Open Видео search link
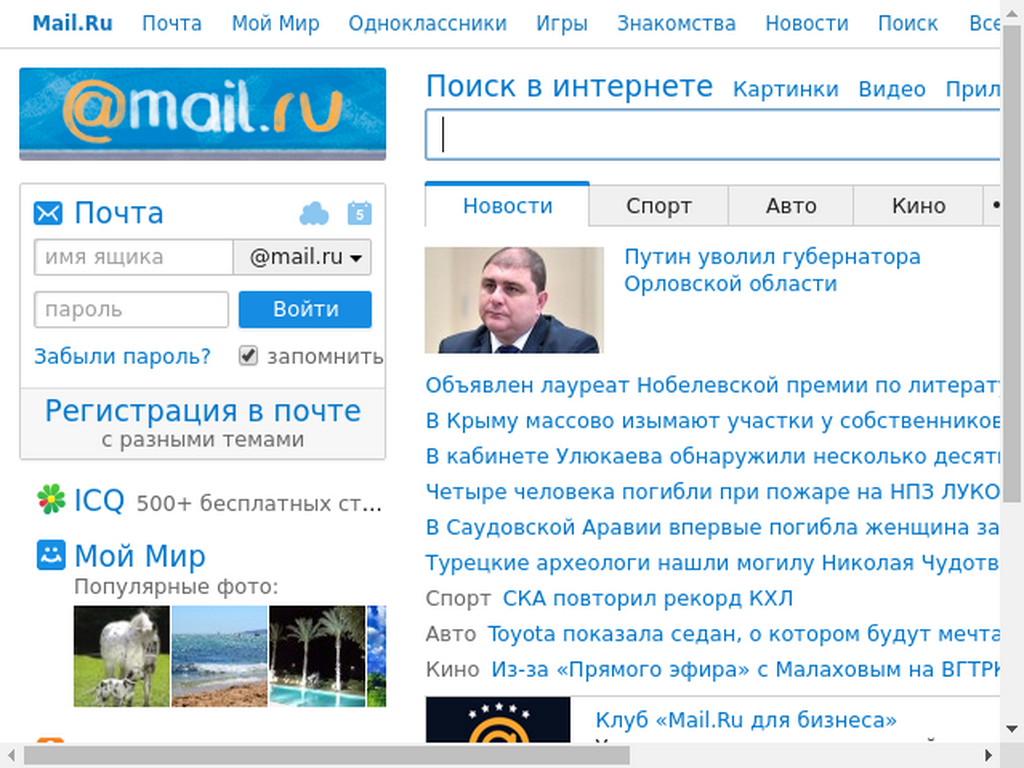The image size is (1024, 768). (892, 89)
